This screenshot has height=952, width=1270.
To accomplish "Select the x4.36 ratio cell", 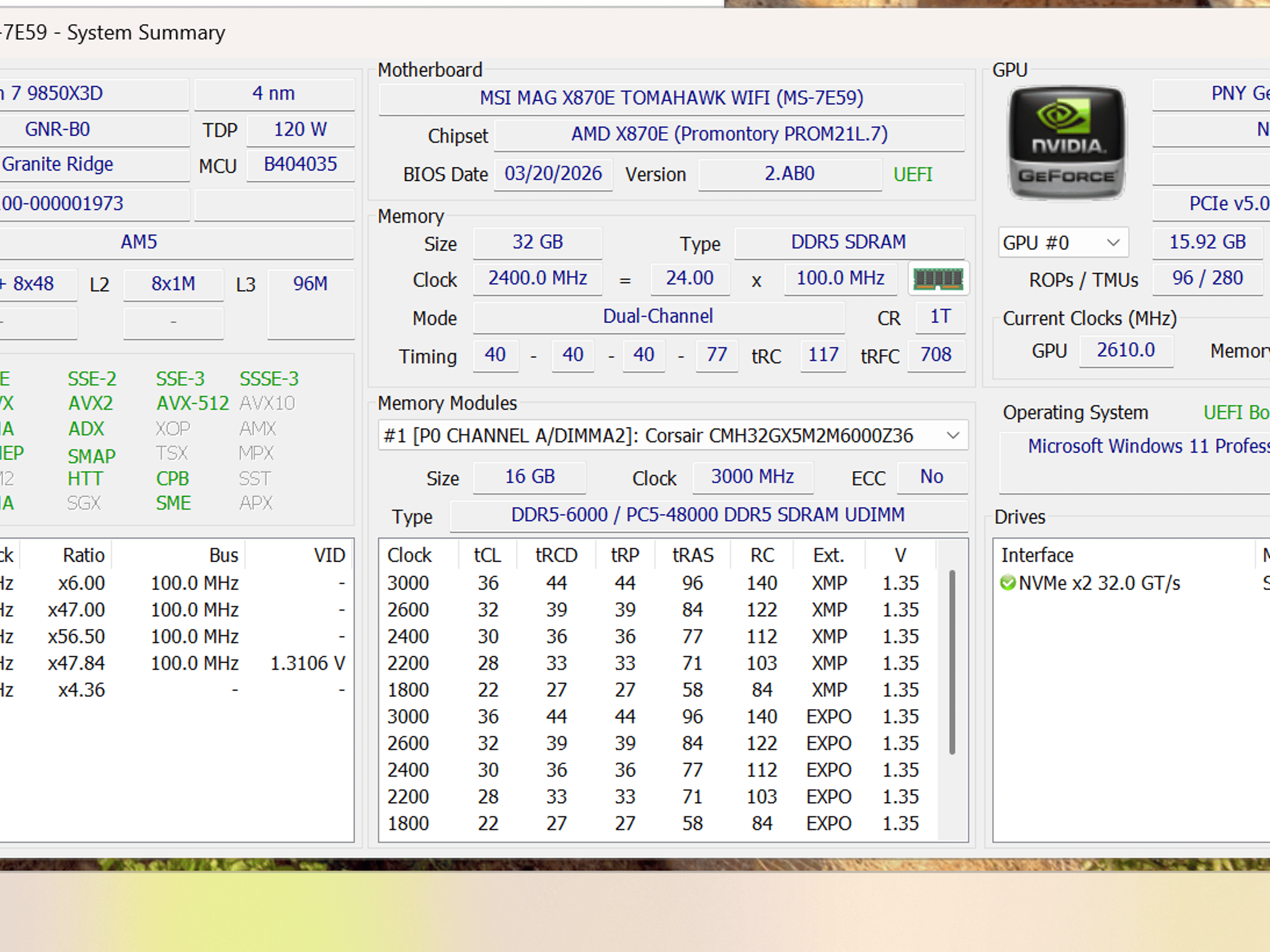I will pos(82,690).
